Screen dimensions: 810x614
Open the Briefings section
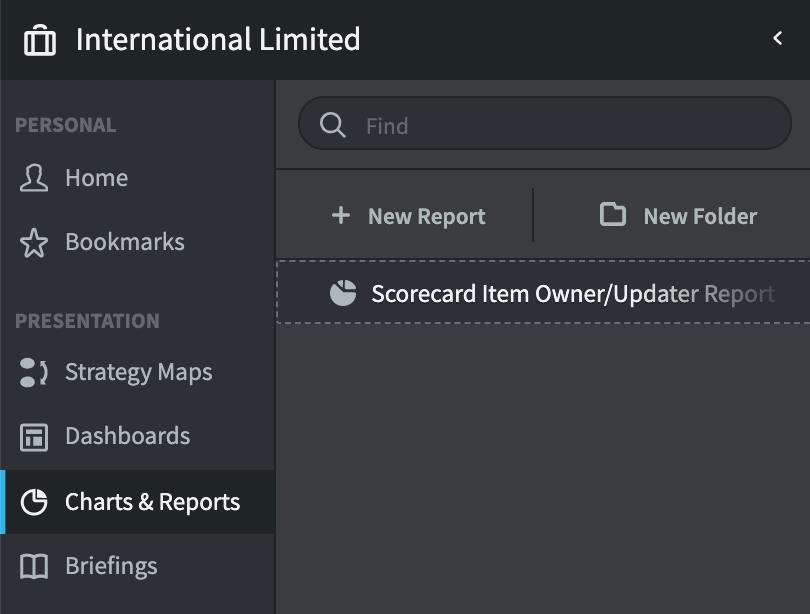tap(137, 566)
